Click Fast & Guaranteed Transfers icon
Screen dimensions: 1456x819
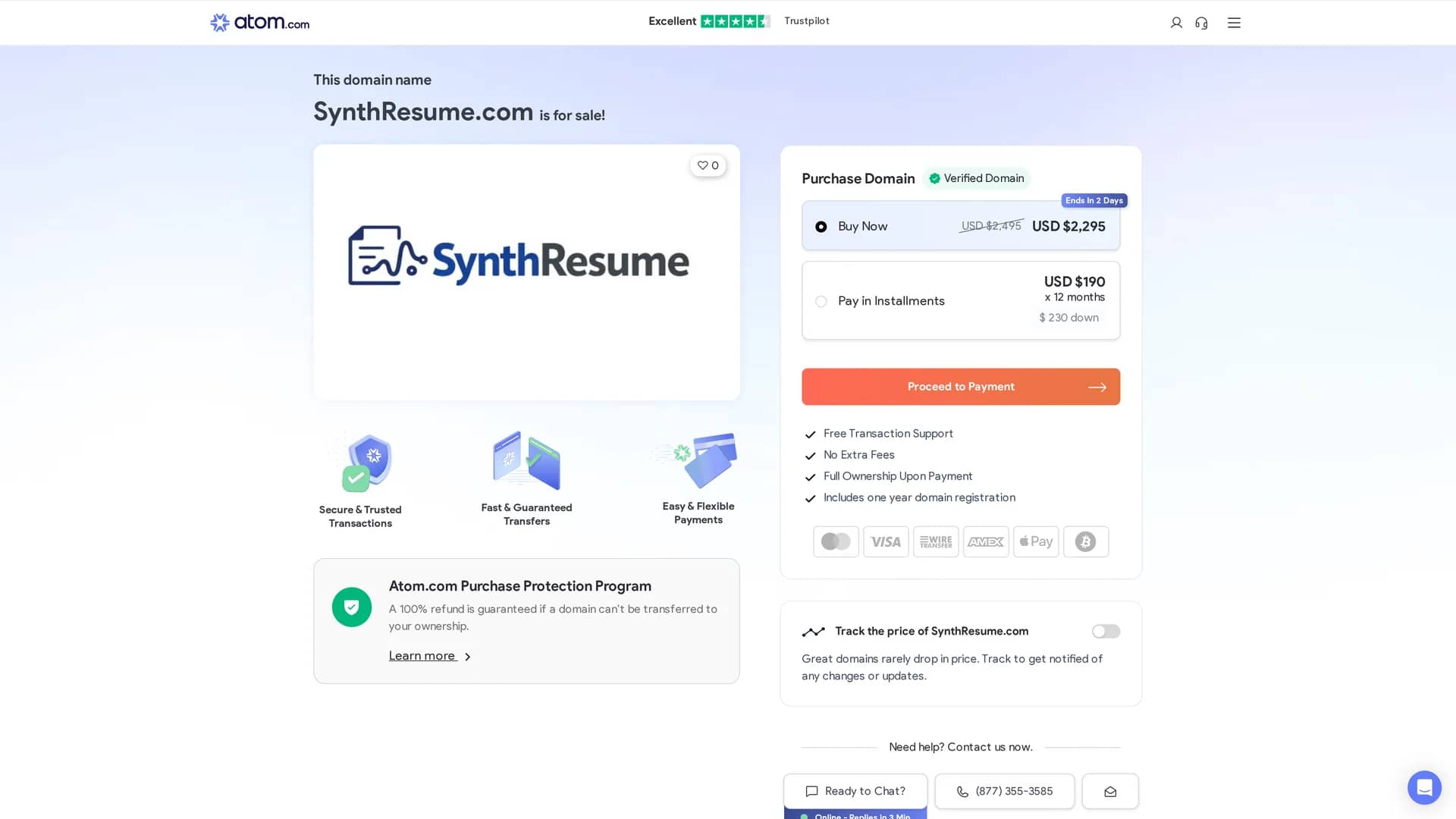526,460
